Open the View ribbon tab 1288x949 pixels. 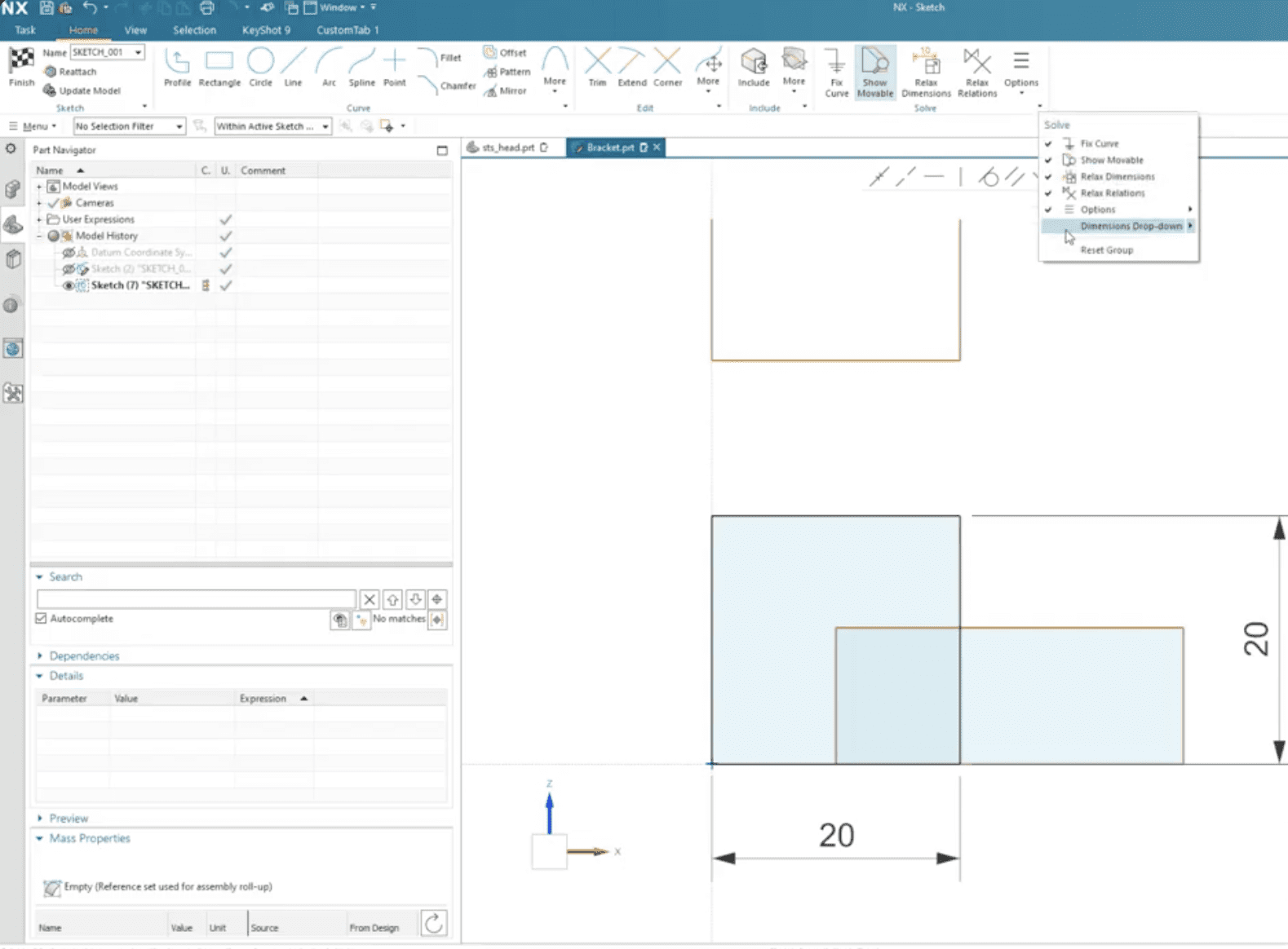[x=135, y=30]
